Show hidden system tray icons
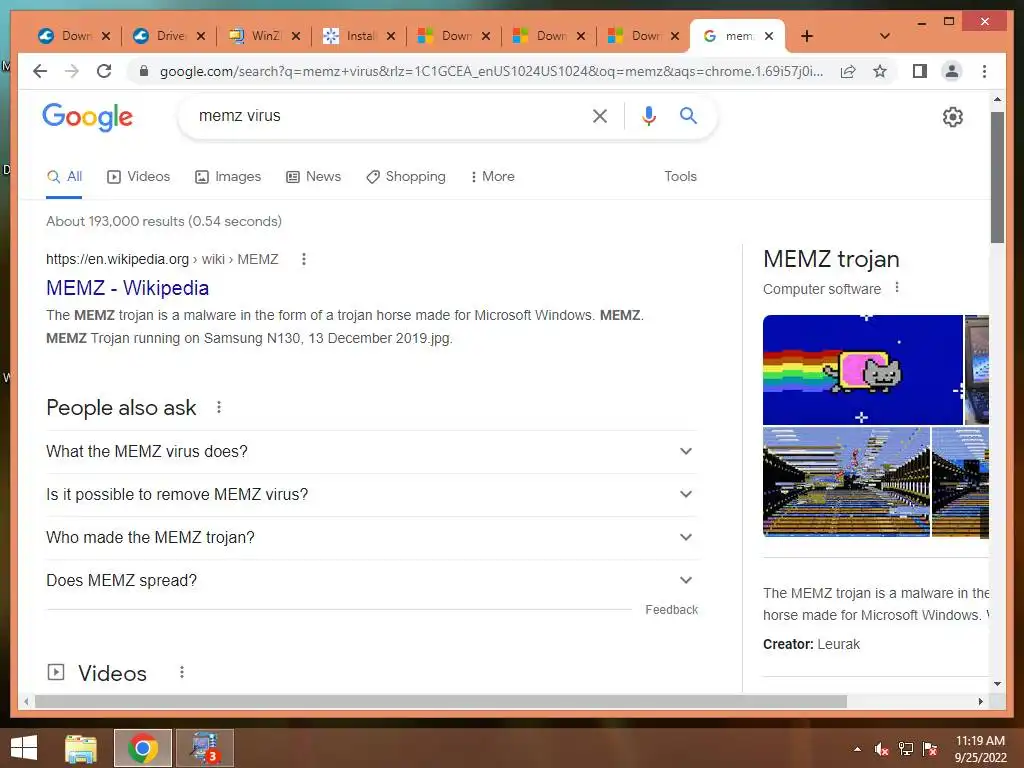The image size is (1024, 768). click(857, 749)
